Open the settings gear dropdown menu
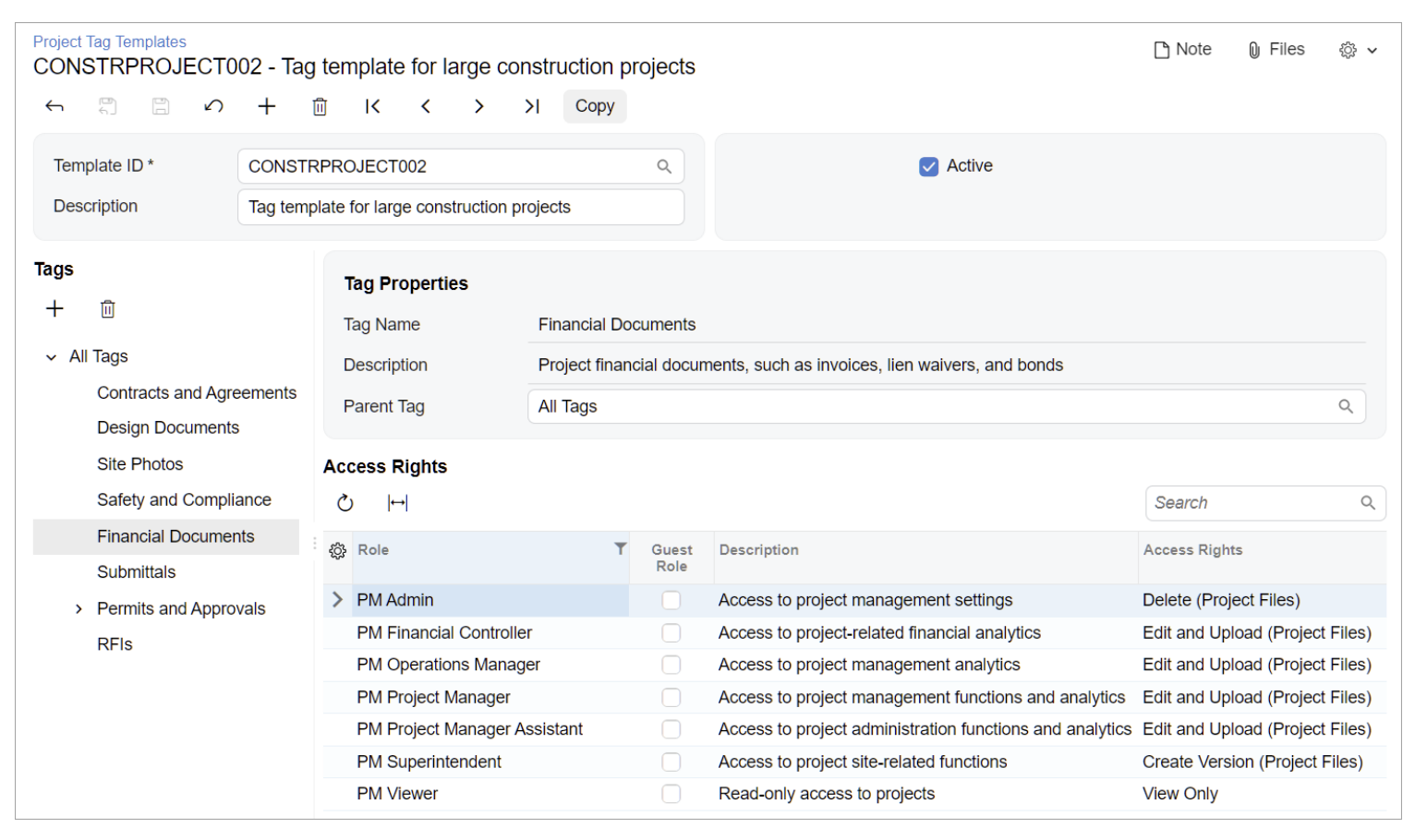The width and height of the screenshot is (1427, 840). (x=1358, y=51)
